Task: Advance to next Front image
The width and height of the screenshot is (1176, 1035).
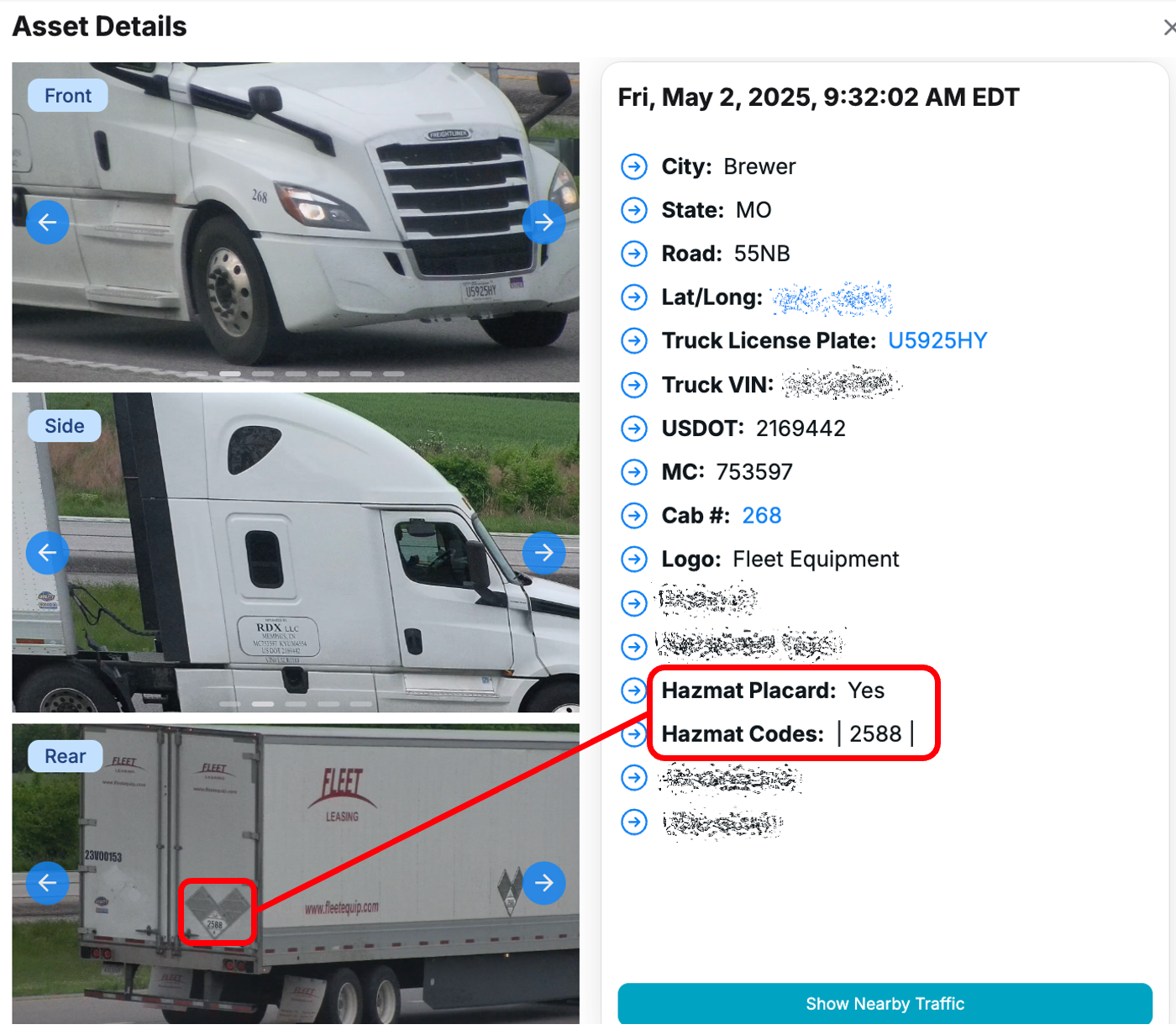Action: point(544,223)
